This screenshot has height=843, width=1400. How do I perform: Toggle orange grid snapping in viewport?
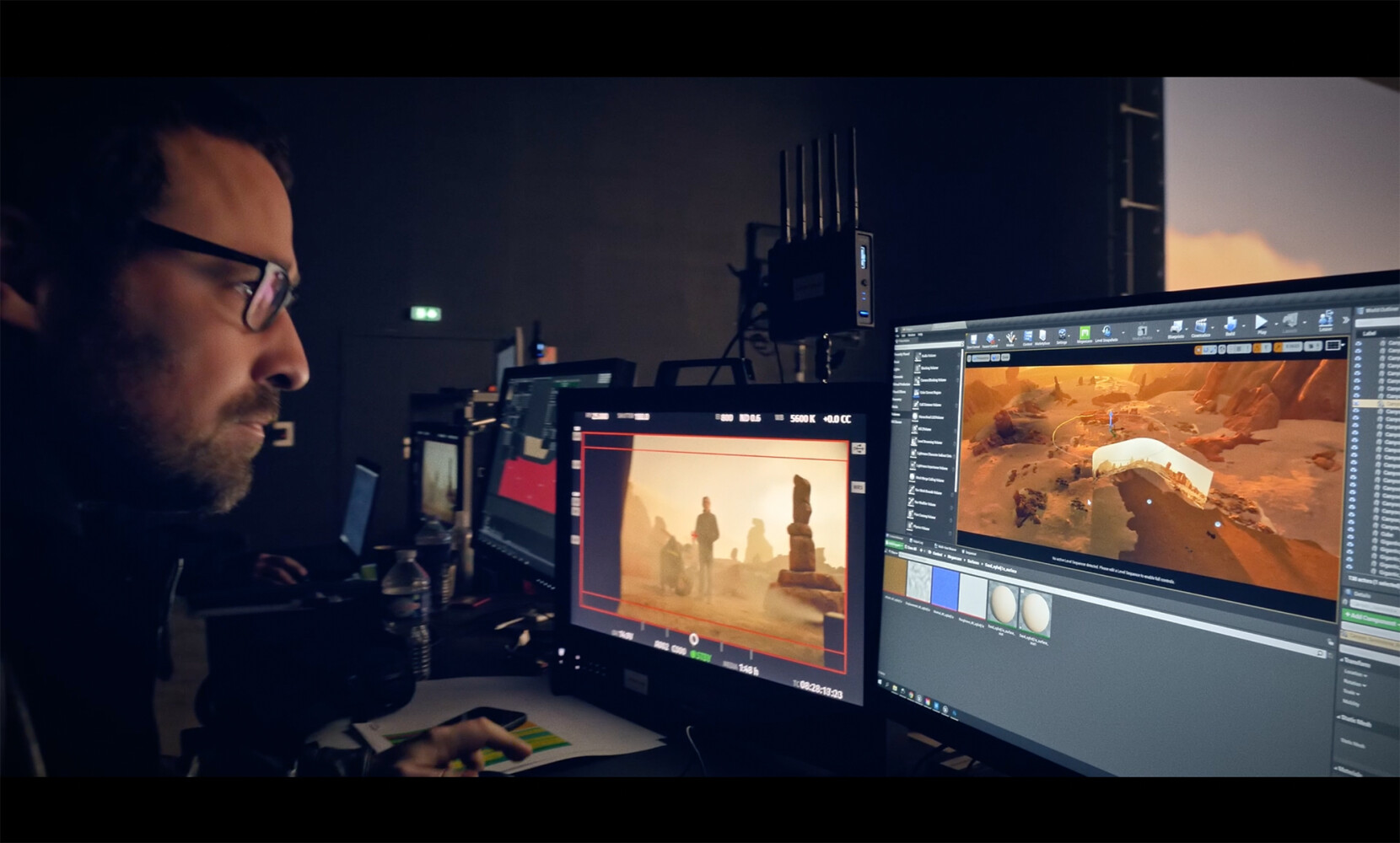click(x=1257, y=348)
